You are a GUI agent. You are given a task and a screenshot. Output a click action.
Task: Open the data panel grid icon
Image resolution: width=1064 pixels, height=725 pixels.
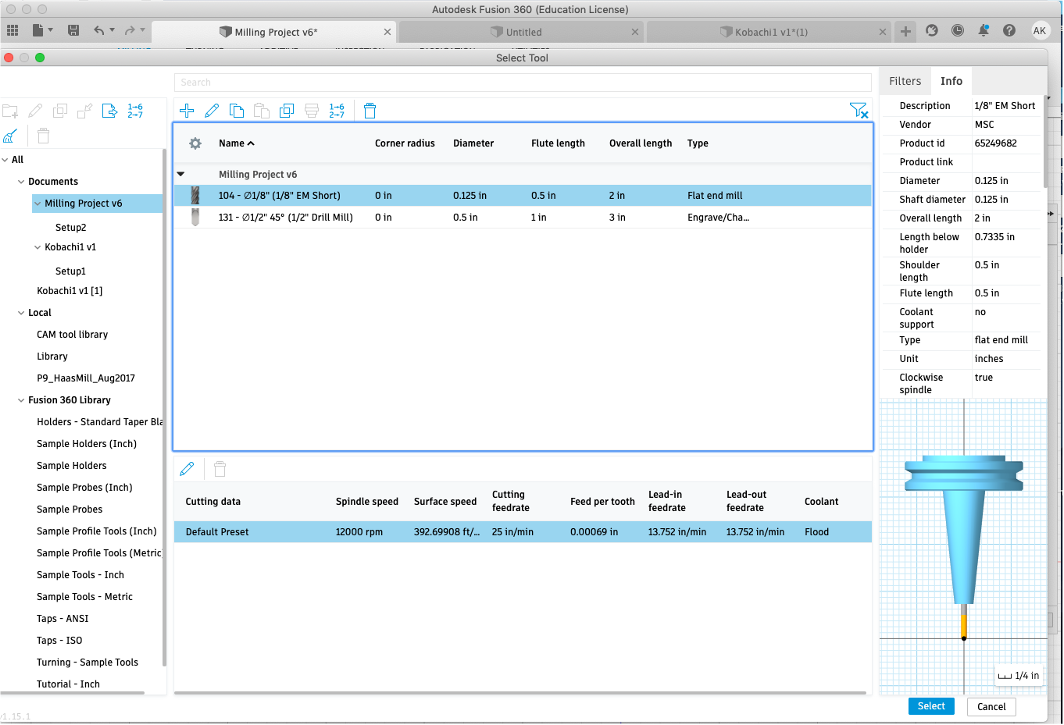click(x=12, y=31)
